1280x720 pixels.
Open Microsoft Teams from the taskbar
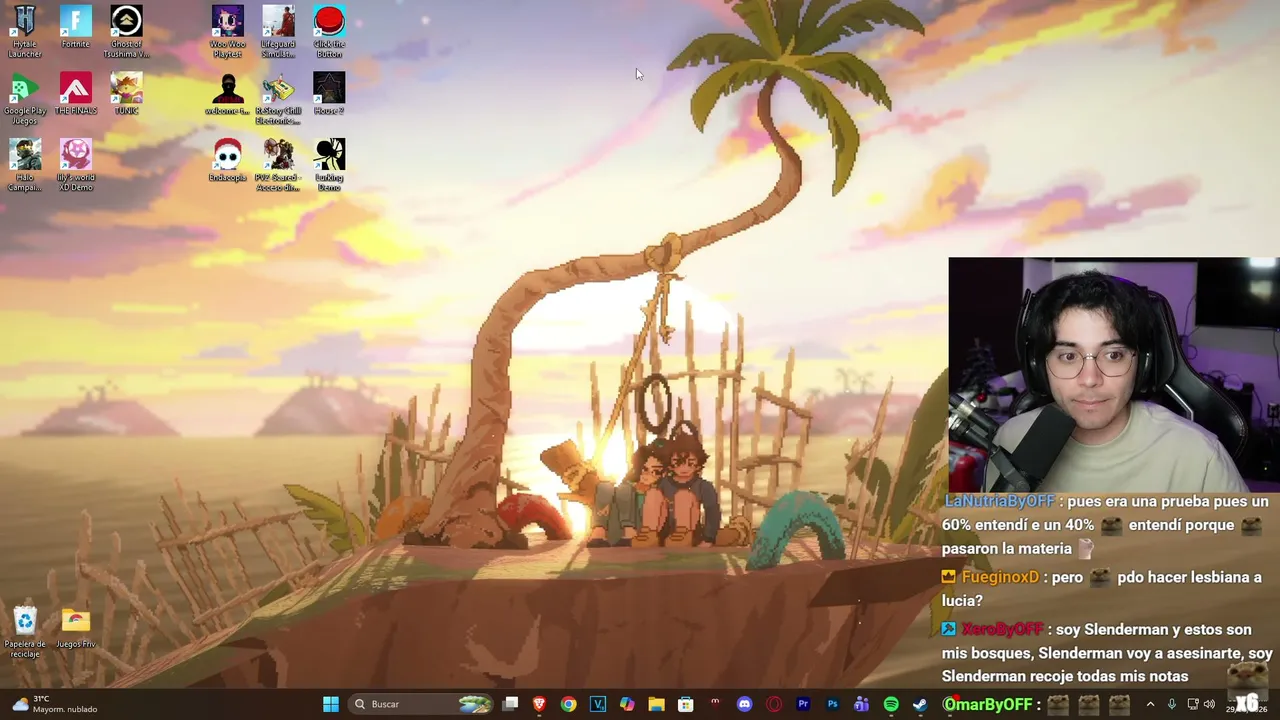click(861, 704)
